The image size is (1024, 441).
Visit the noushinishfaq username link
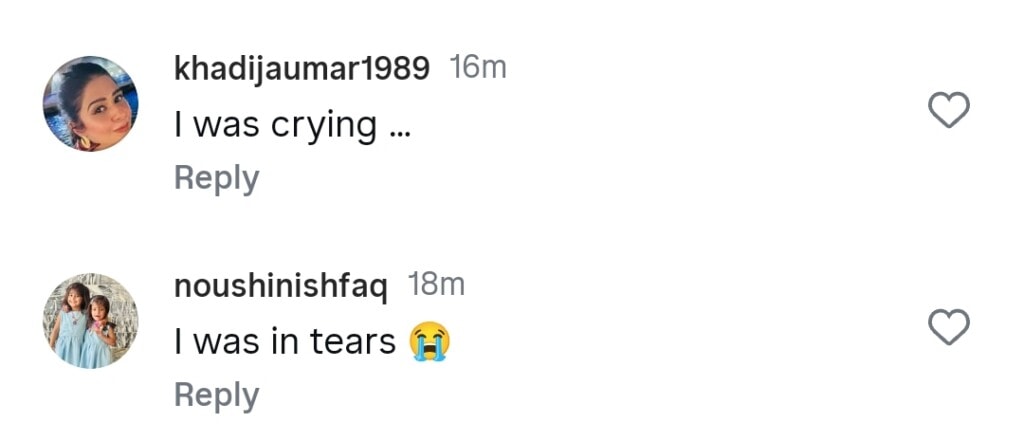[x=281, y=286]
